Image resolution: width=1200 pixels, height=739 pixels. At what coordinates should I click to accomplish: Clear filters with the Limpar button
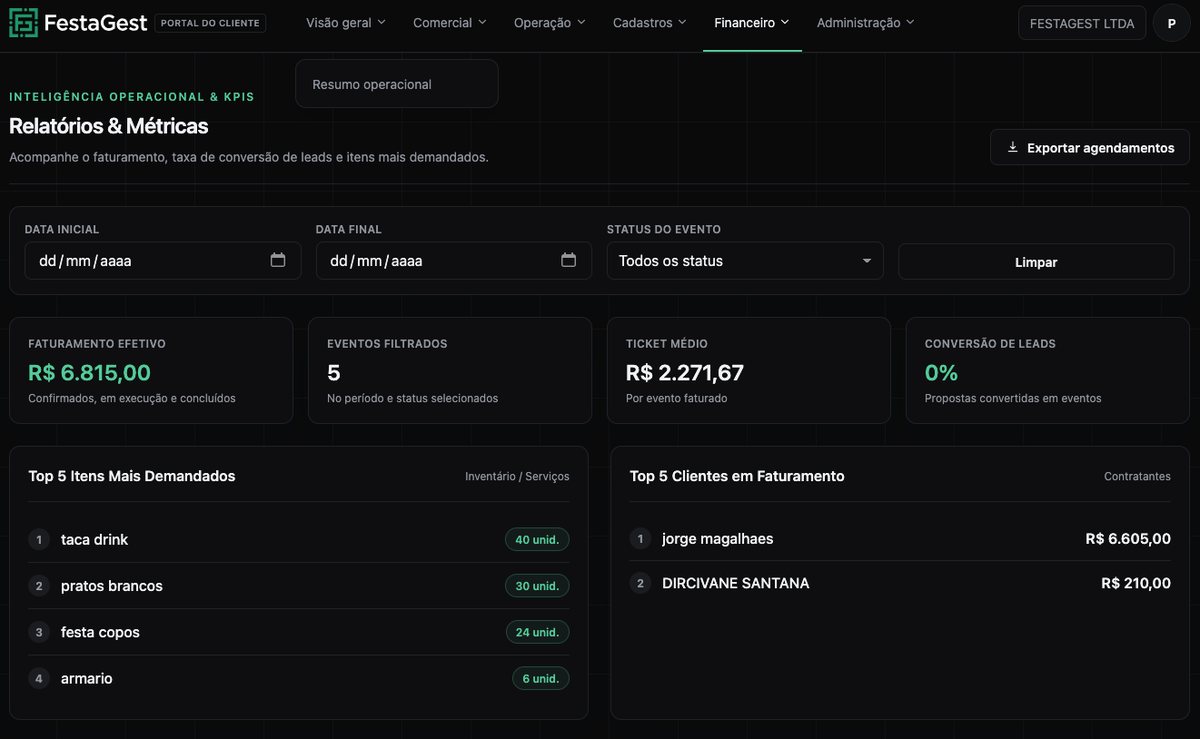[1036, 262]
